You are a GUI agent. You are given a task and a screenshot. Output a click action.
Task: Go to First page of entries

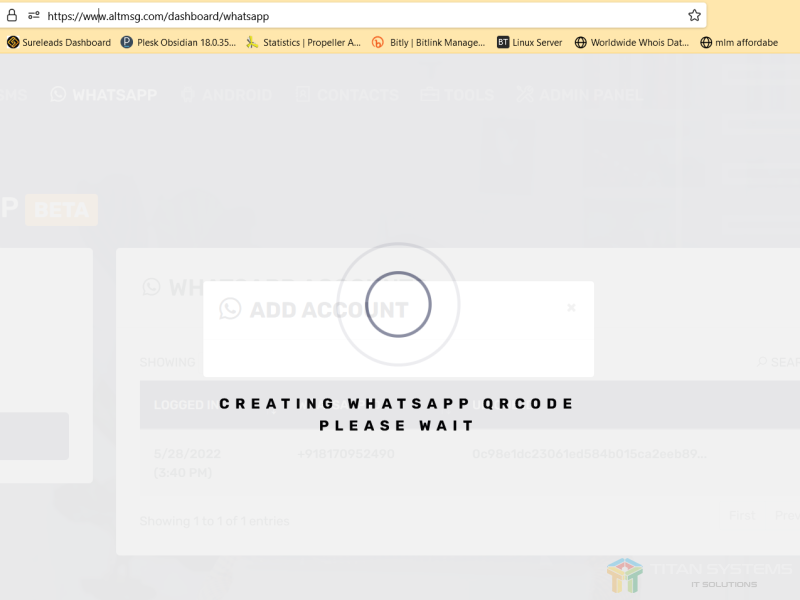[x=742, y=514]
